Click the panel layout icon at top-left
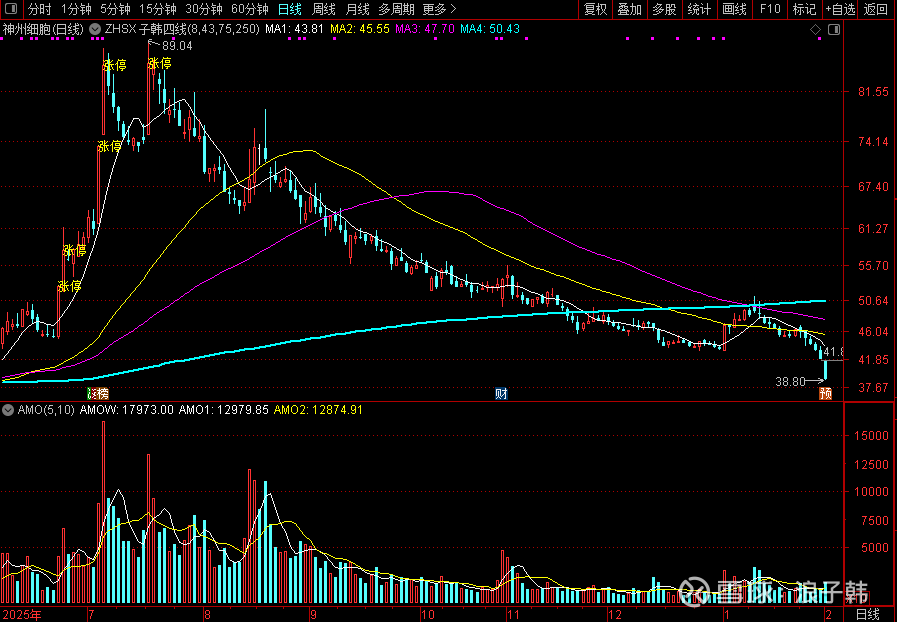Screen dimensions: 897x622 pos(10,9)
